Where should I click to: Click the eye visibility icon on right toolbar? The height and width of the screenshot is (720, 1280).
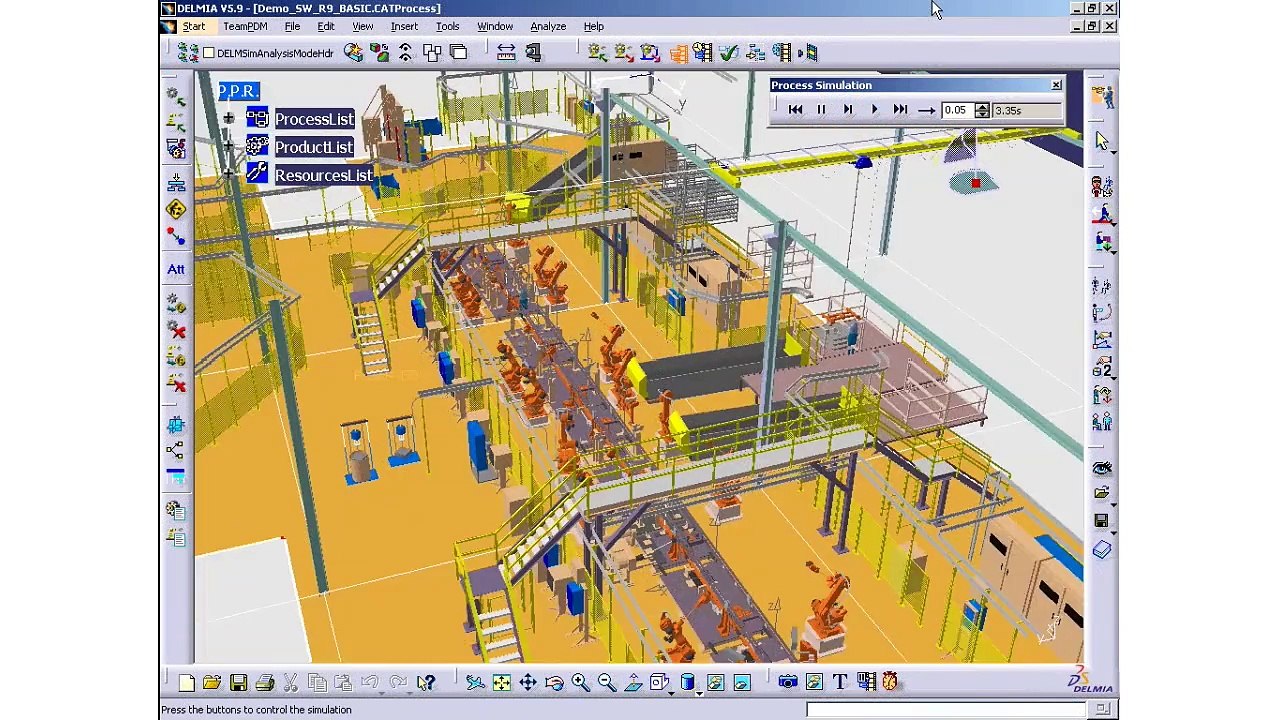coord(1101,467)
